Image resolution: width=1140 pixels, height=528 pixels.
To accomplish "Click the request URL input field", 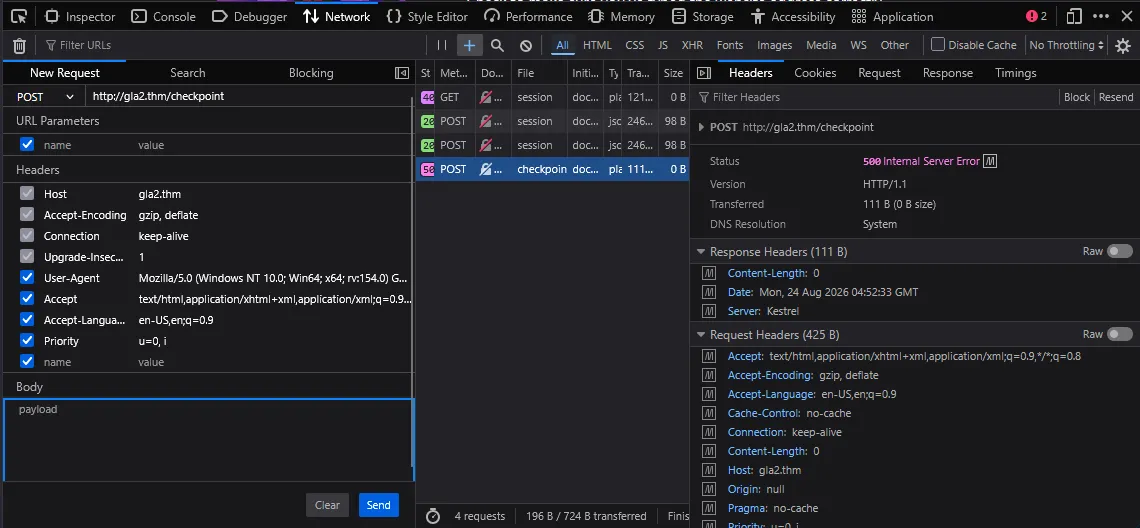I will (x=249, y=96).
